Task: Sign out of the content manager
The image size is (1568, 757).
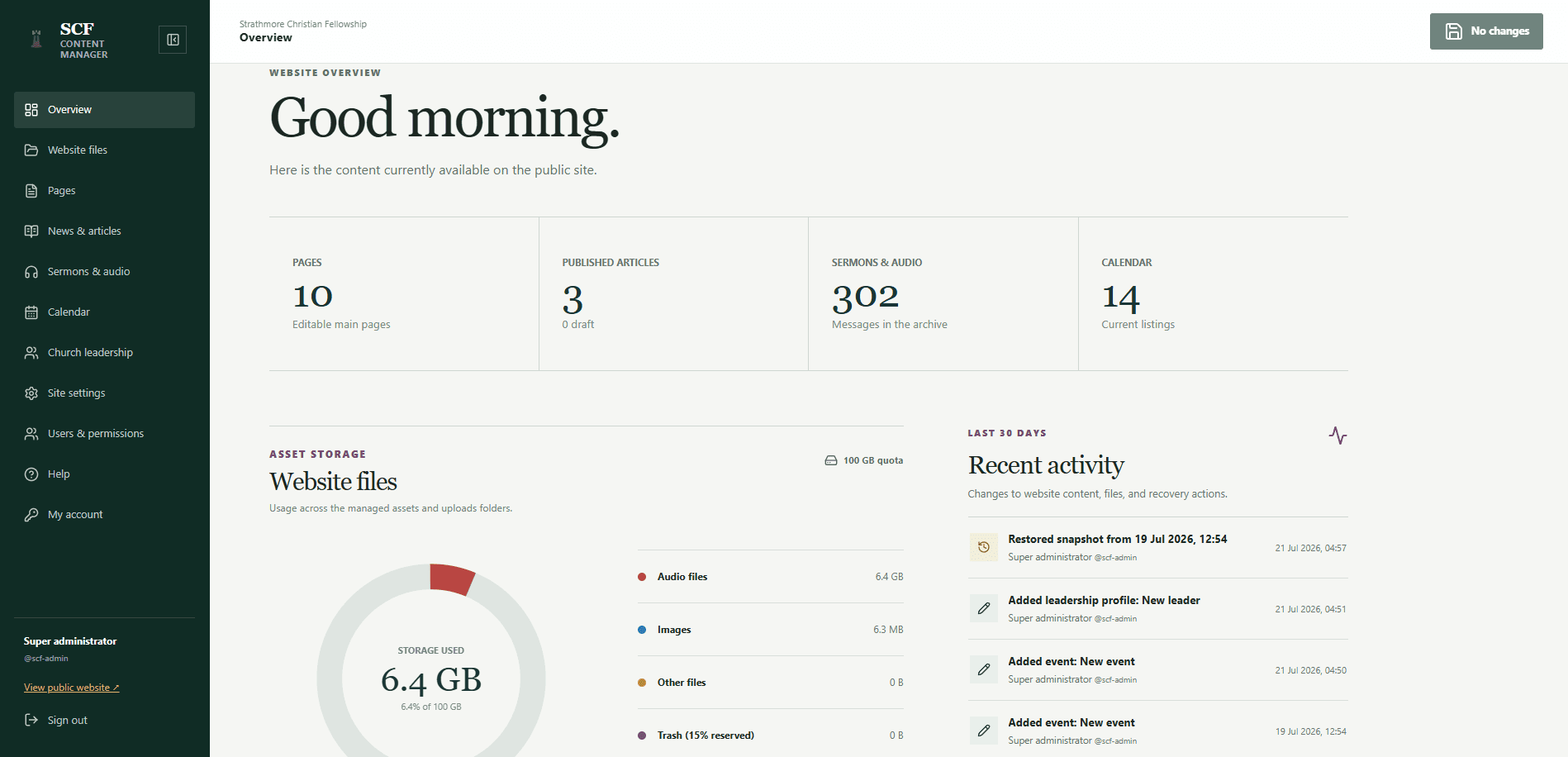Action: click(x=56, y=720)
